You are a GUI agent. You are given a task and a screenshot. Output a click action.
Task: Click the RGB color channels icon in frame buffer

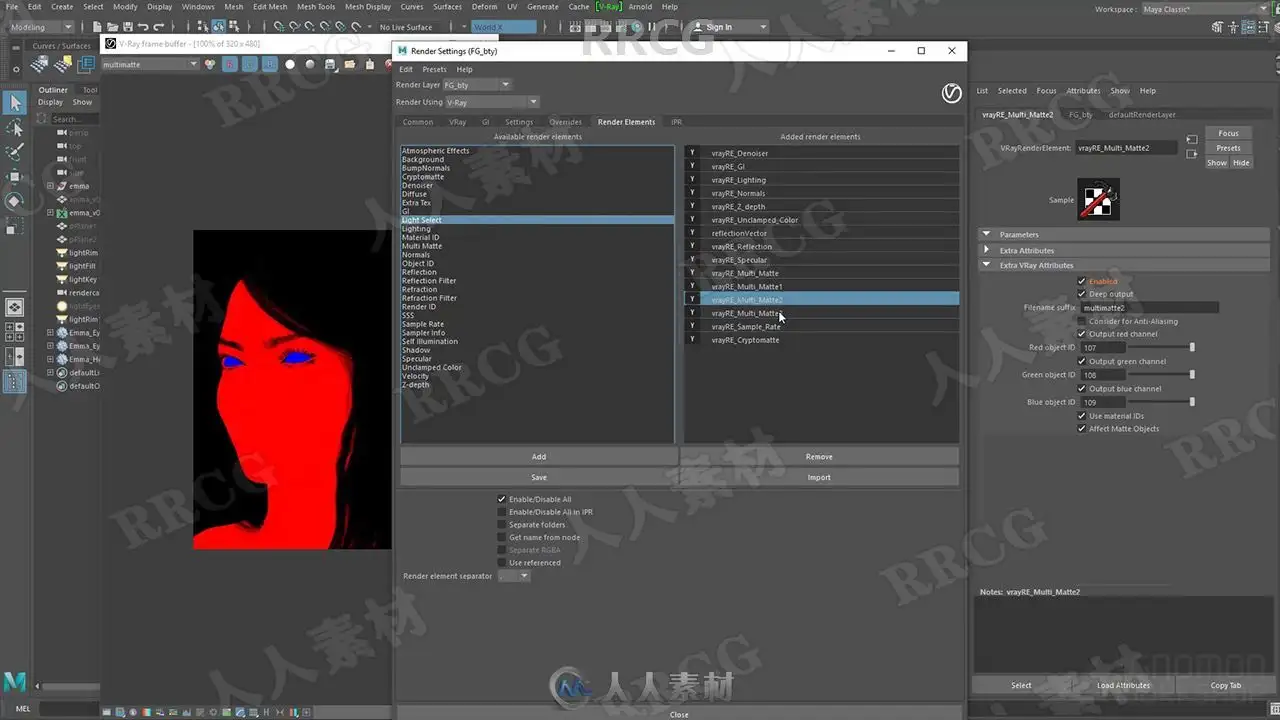click(211, 64)
